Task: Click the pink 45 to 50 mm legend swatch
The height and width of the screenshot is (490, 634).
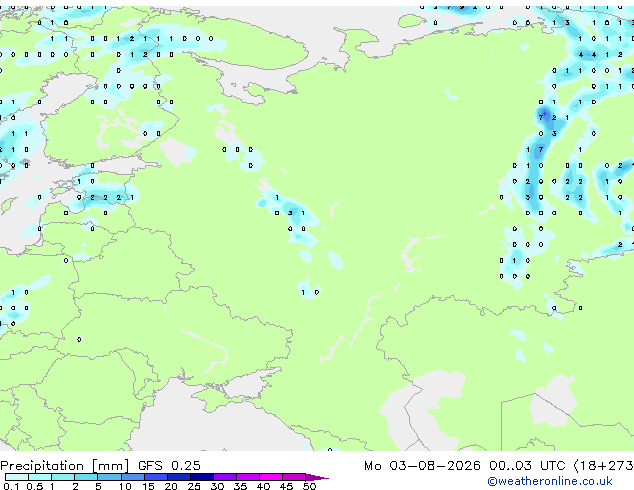Action: click(294, 477)
